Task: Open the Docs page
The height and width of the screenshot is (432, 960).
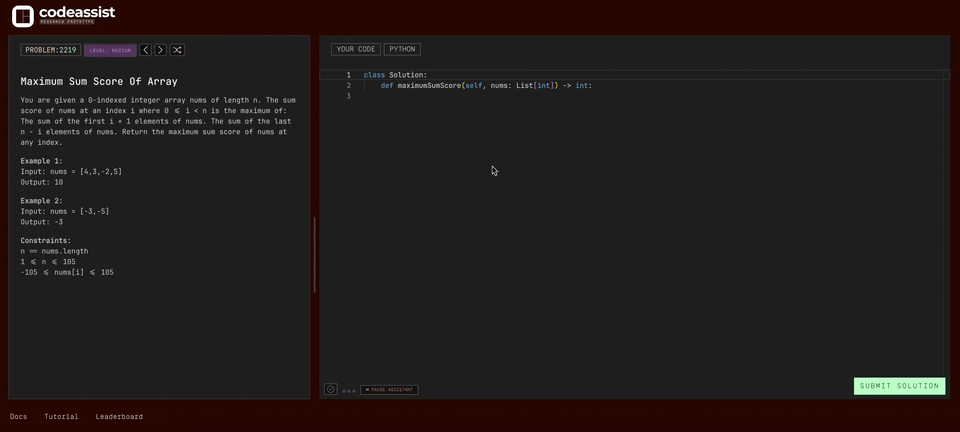Action: click(18, 417)
